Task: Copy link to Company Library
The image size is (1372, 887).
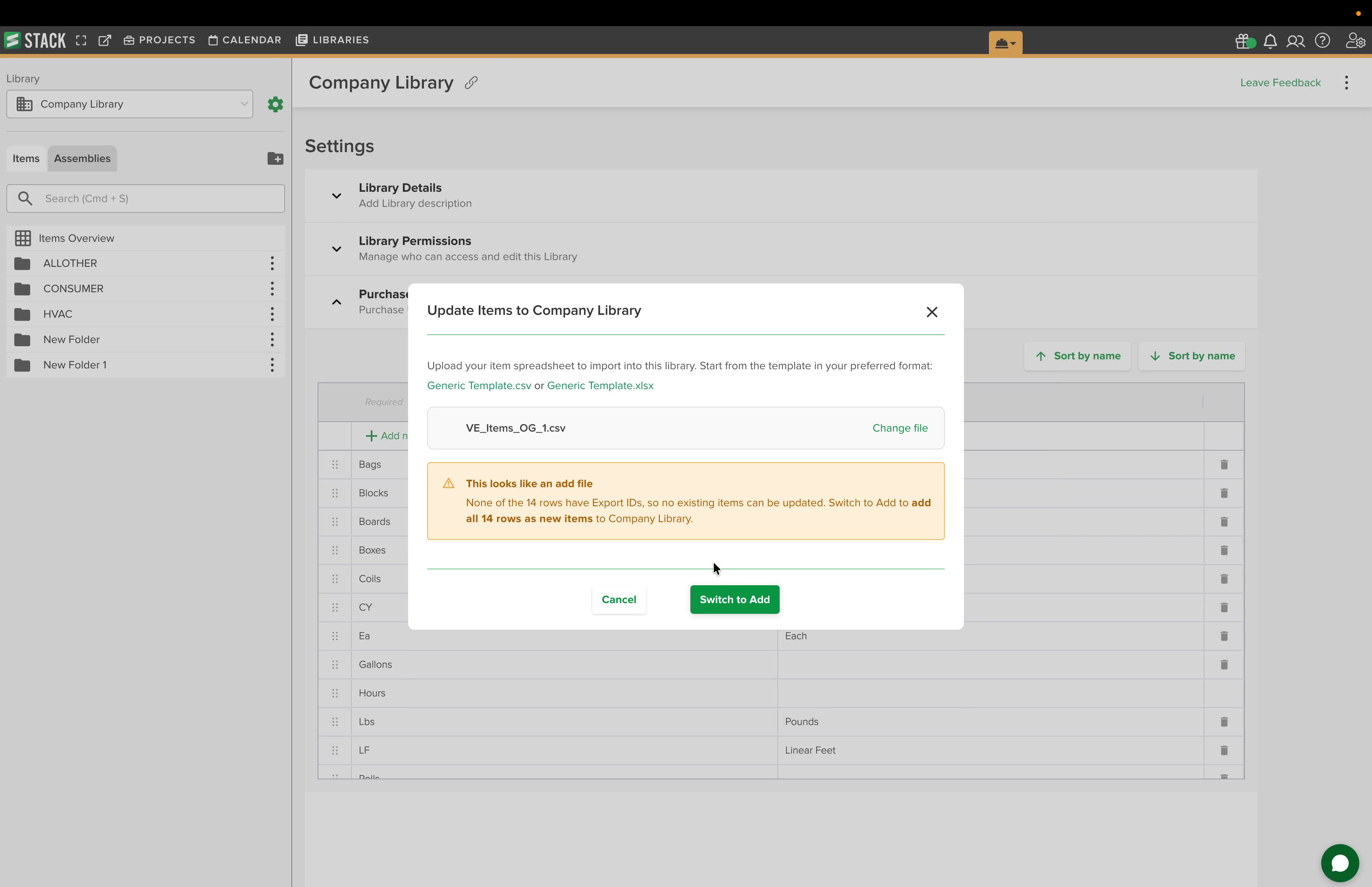Action: coord(471,82)
